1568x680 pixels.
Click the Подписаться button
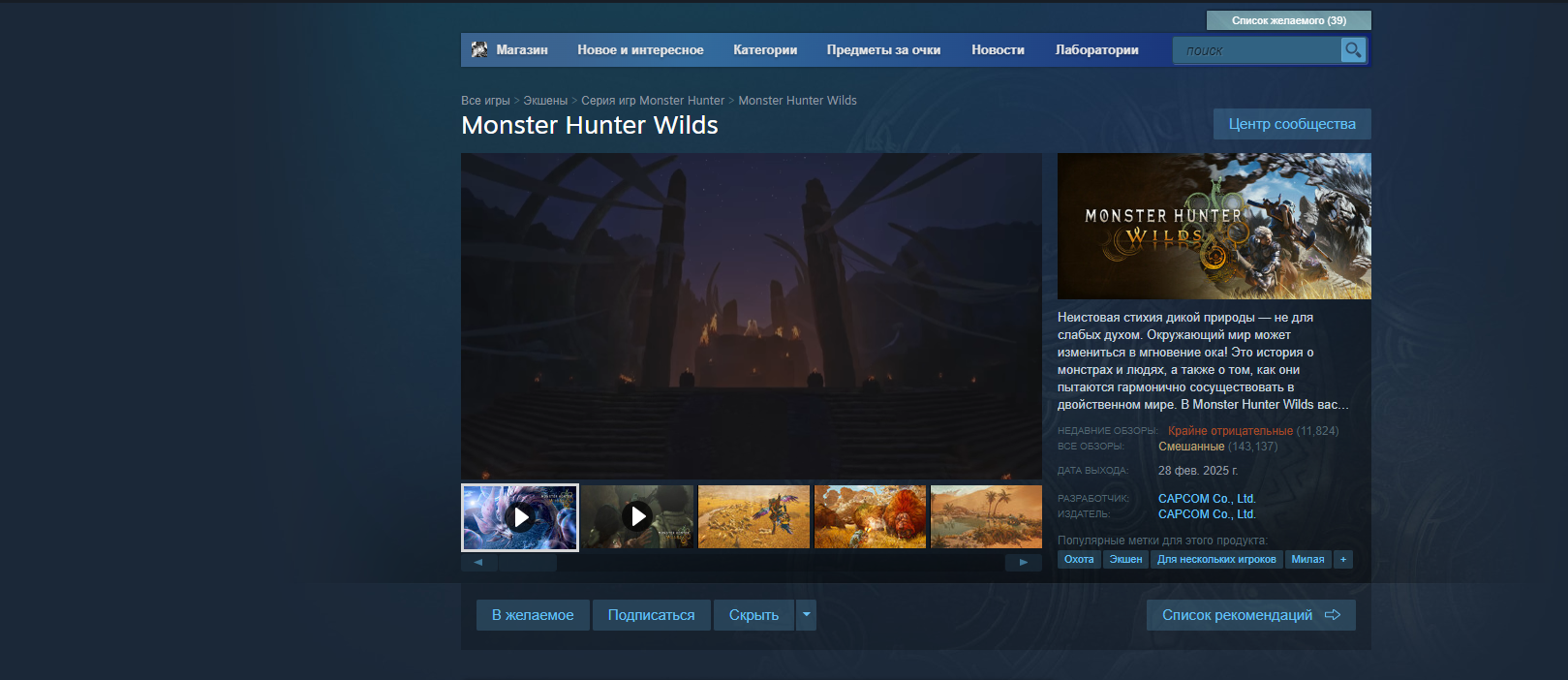(651, 615)
